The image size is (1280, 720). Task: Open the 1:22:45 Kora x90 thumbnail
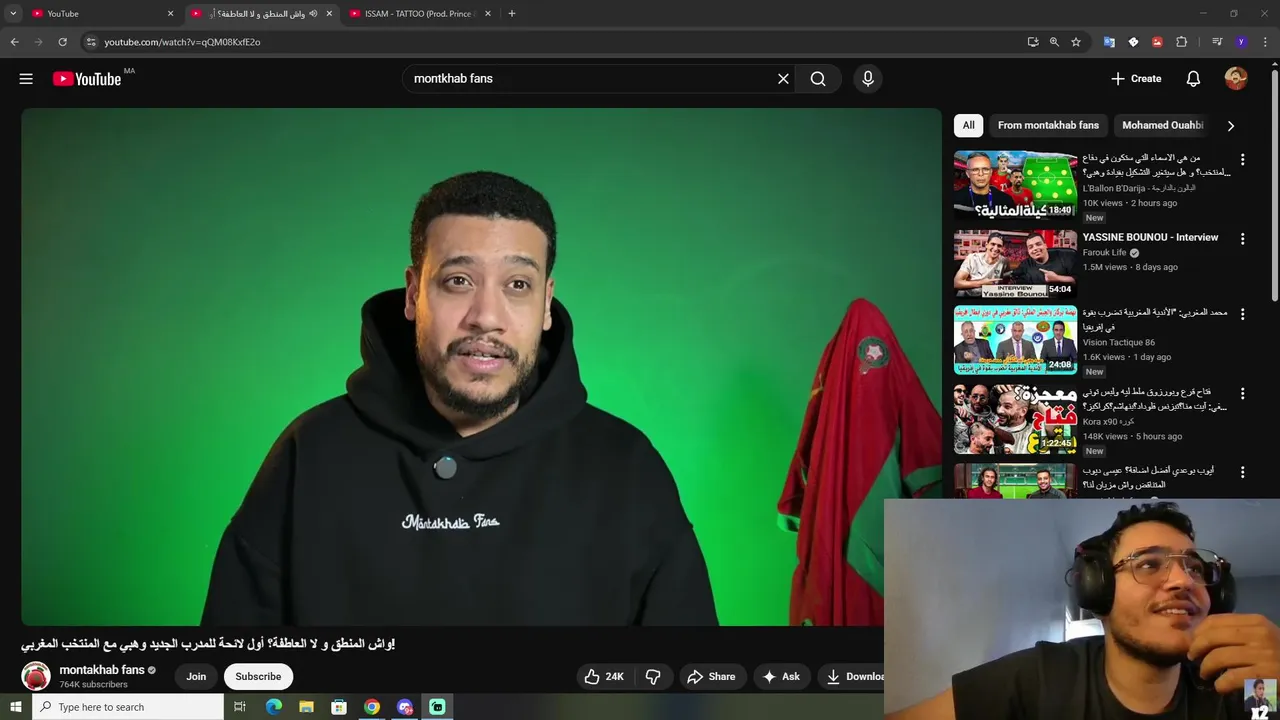[1015, 420]
